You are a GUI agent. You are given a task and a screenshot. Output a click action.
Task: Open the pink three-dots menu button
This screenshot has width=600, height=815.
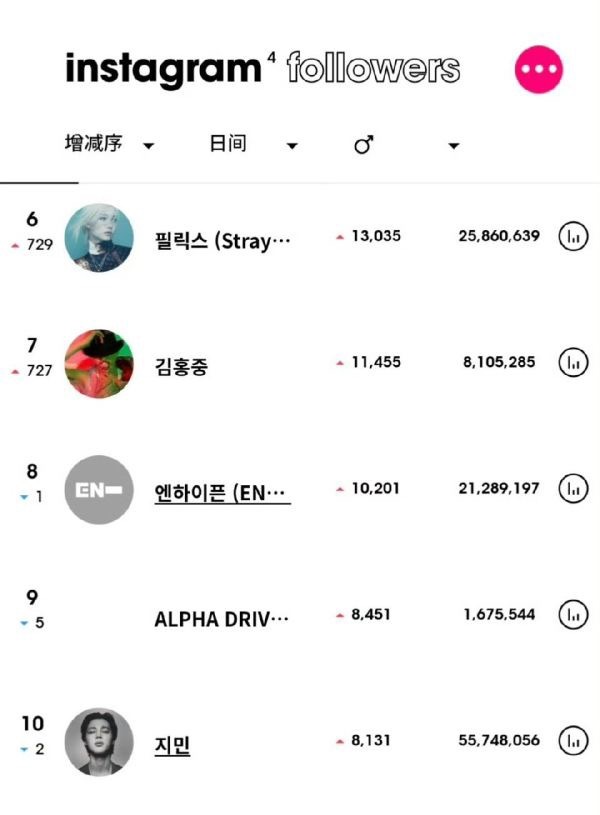click(x=539, y=70)
